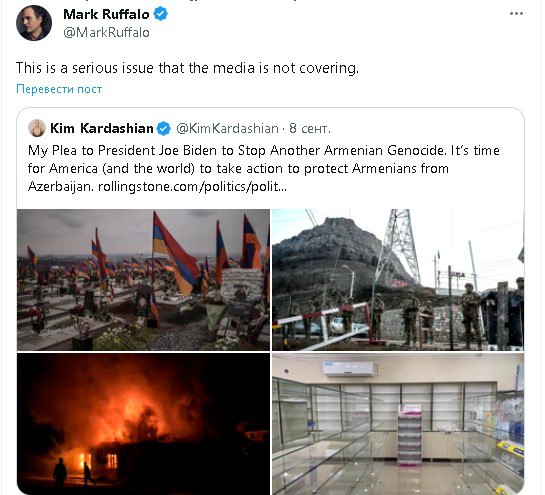The height and width of the screenshot is (495, 545).
Task: Click the quoted Kim Kardashian post text
Action: [264, 169]
